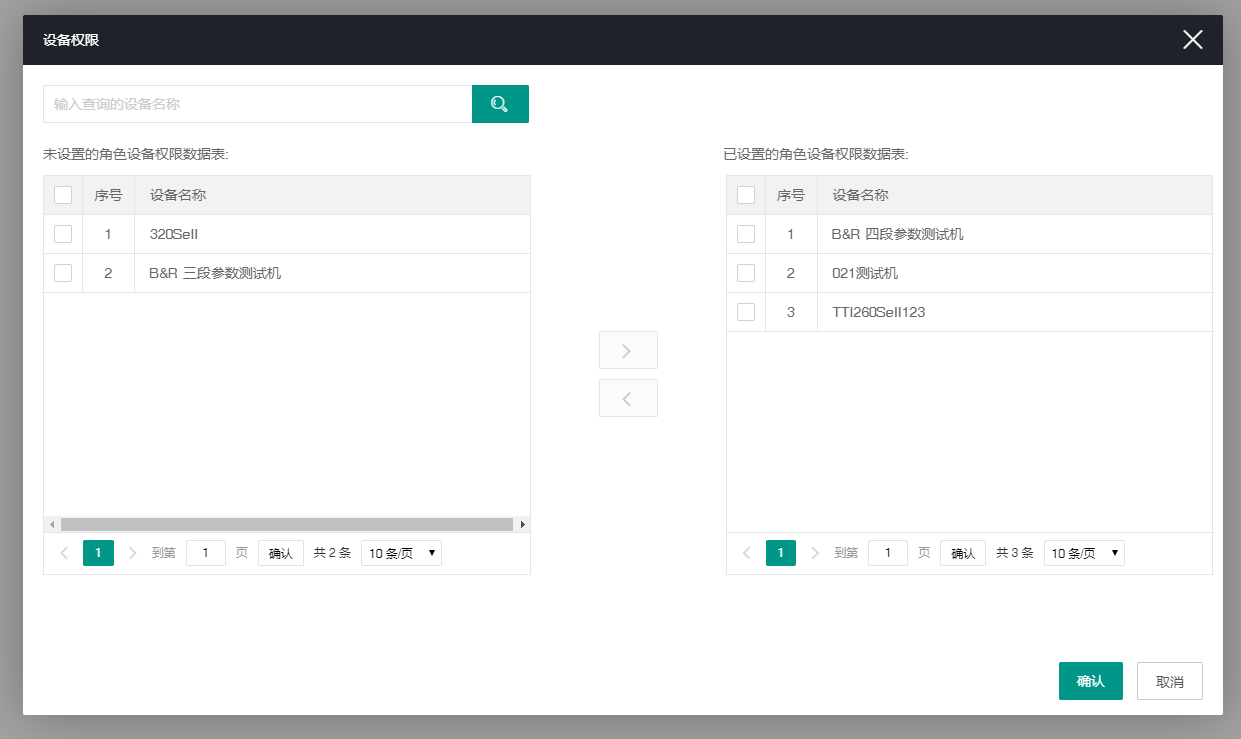This screenshot has height=739, width=1241.
Task: Click the horizontal scrollbar under the left table
Action: pos(287,523)
